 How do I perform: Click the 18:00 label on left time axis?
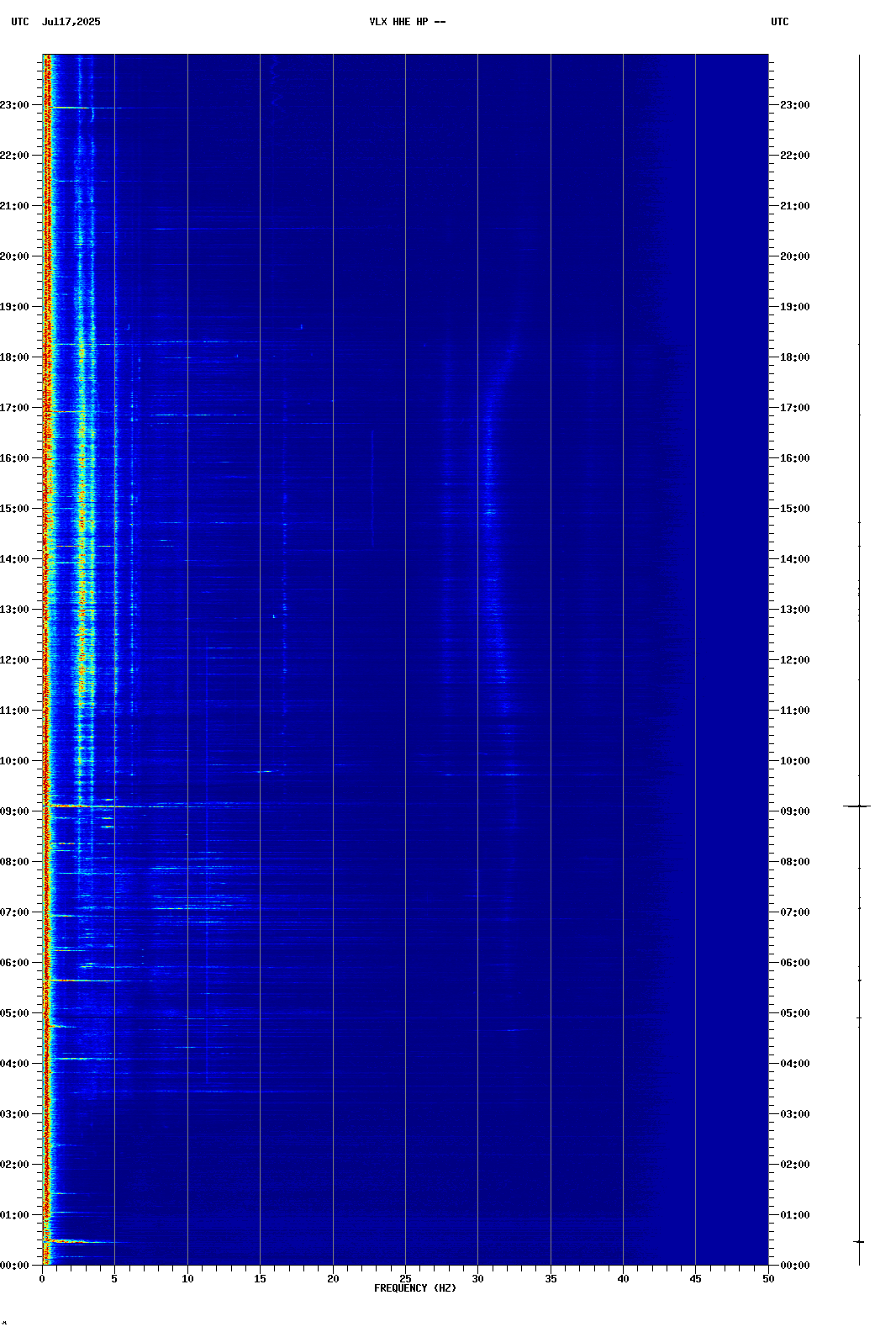click(x=14, y=357)
